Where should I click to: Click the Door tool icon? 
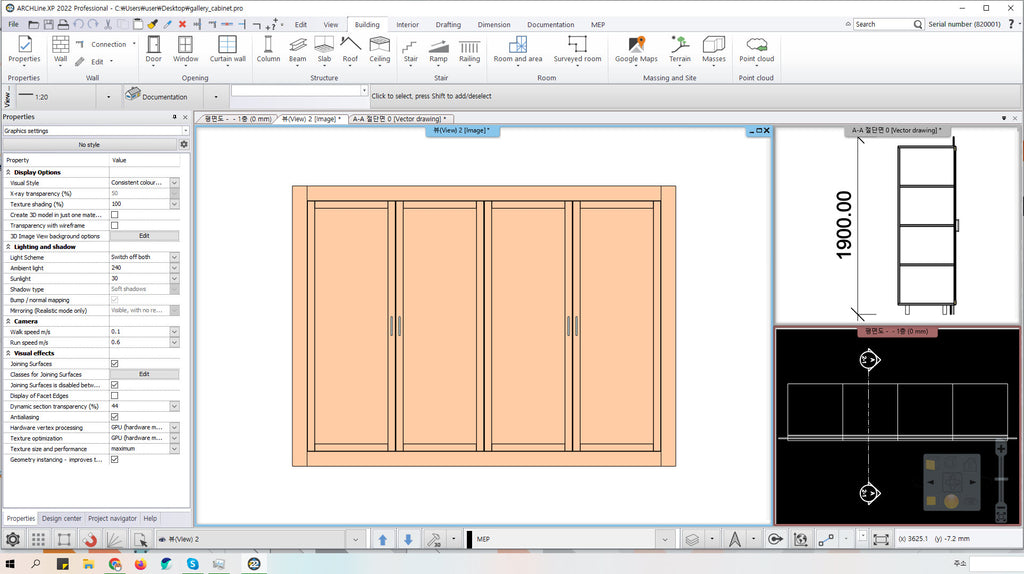154,48
